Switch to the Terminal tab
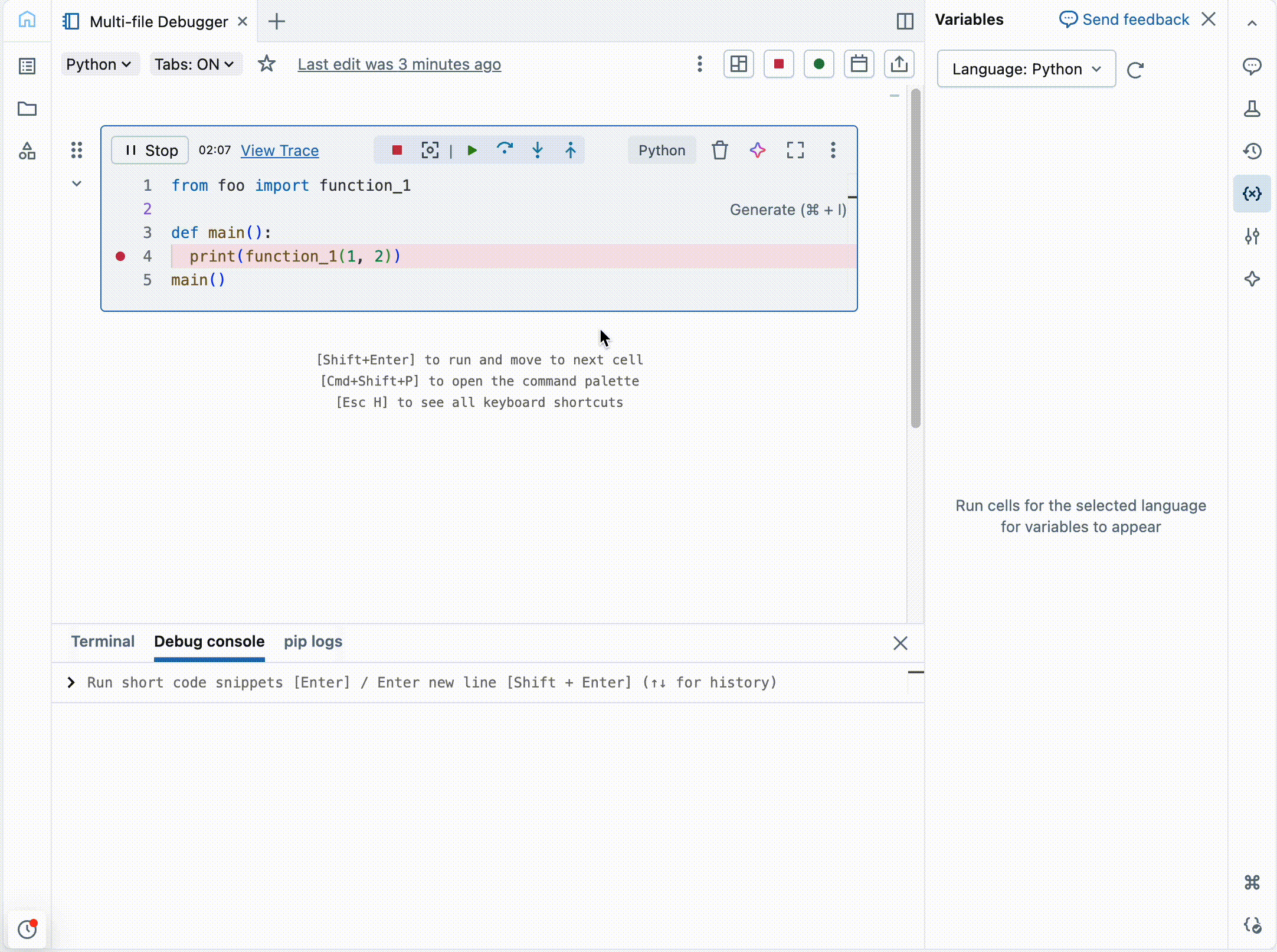This screenshot has width=1277, height=952. tap(103, 642)
